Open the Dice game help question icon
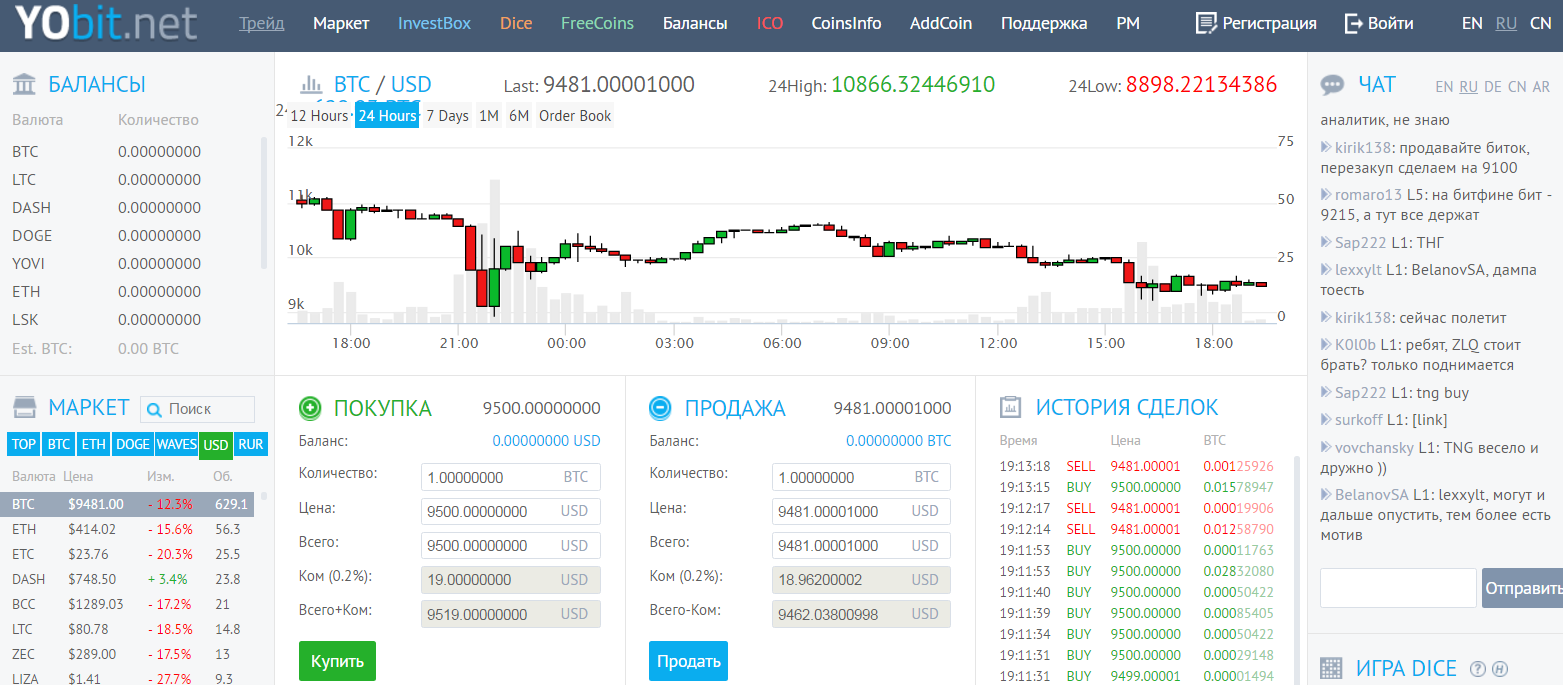 pos(1478,669)
